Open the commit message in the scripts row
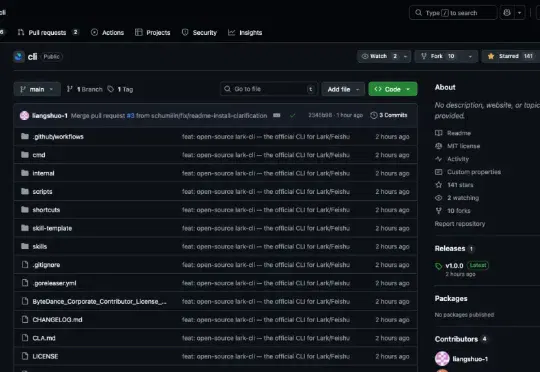The width and height of the screenshot is (540, 372). pyautogui.click(x=266, y=192)
